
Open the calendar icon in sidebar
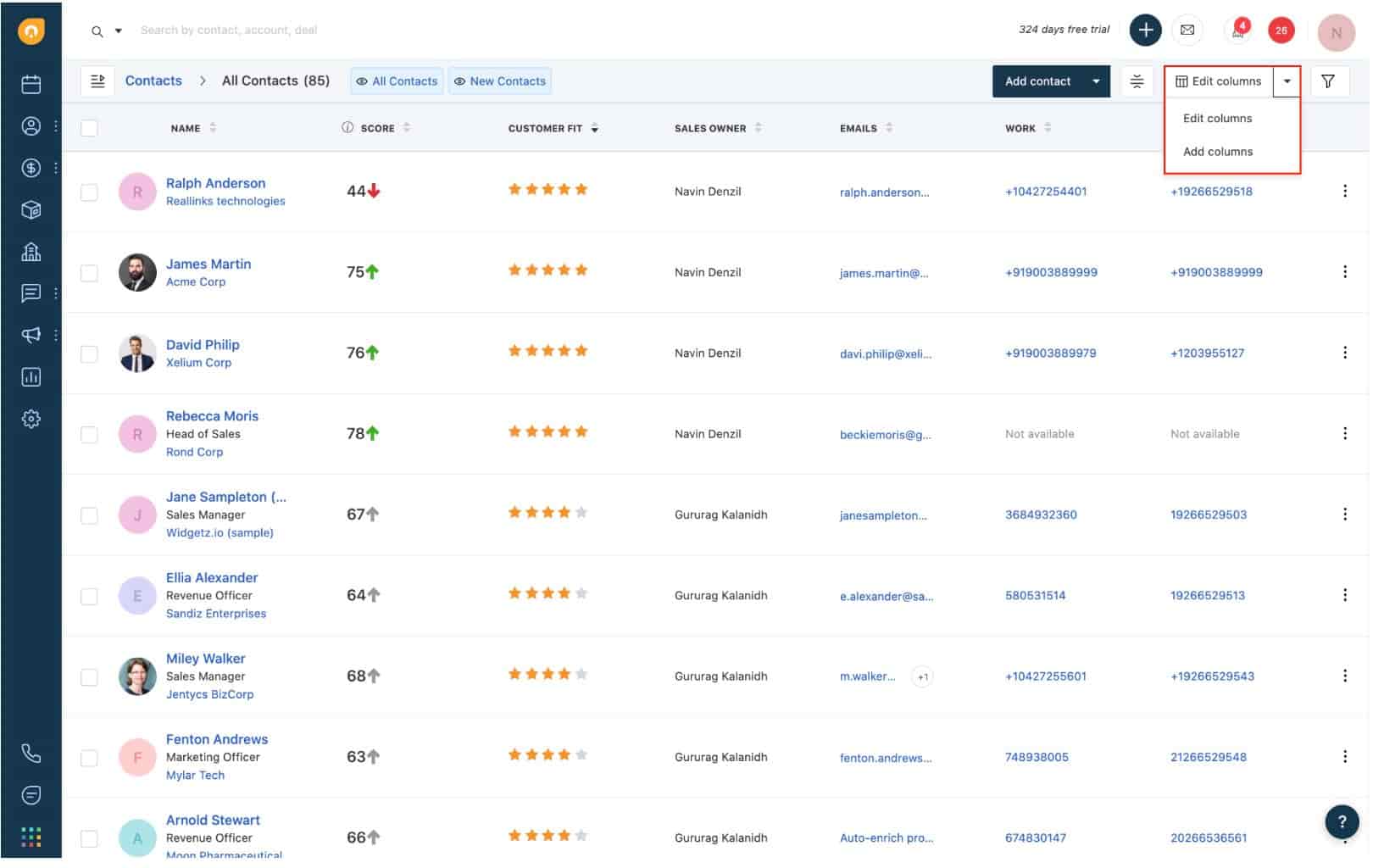pyautogui.click(x=31, y=84)
